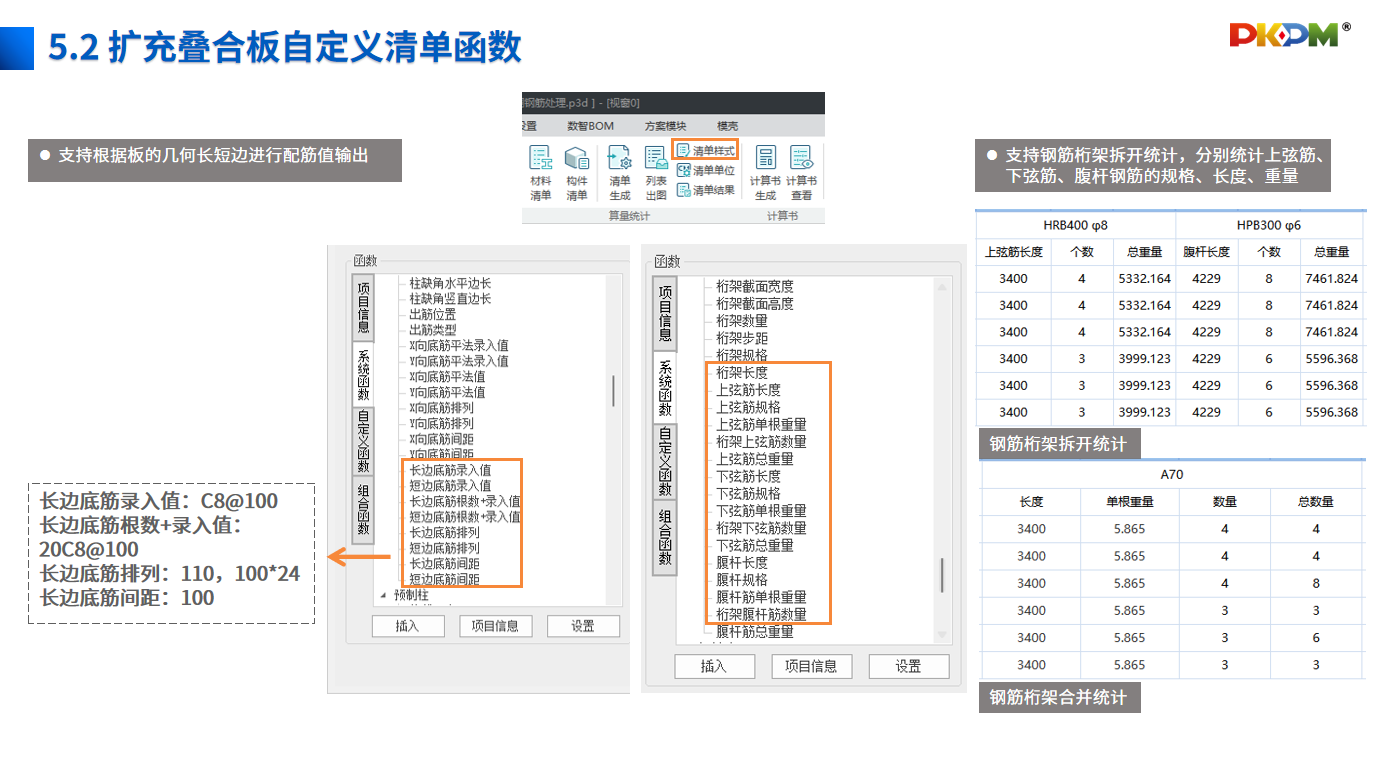
Task: Open the 构件清单 ribbon tool
Action: tap(577, 173)
